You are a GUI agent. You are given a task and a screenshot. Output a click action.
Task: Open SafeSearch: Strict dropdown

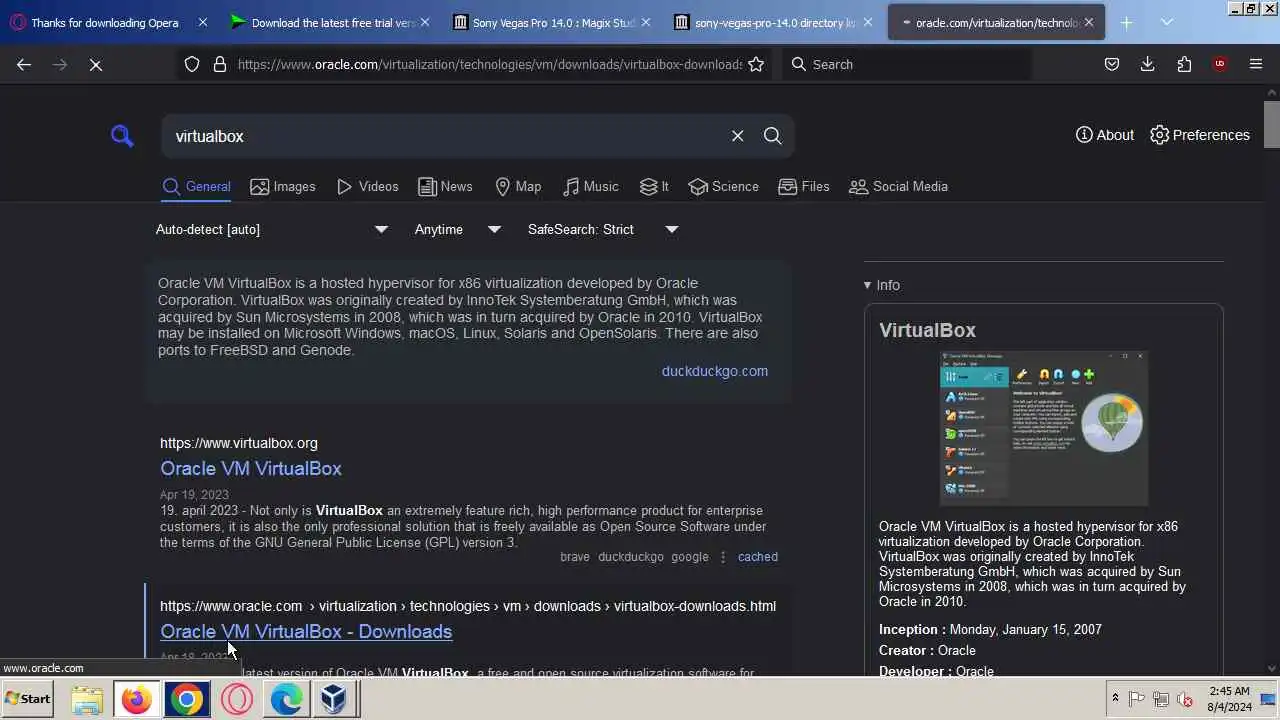tap(603, 229)
